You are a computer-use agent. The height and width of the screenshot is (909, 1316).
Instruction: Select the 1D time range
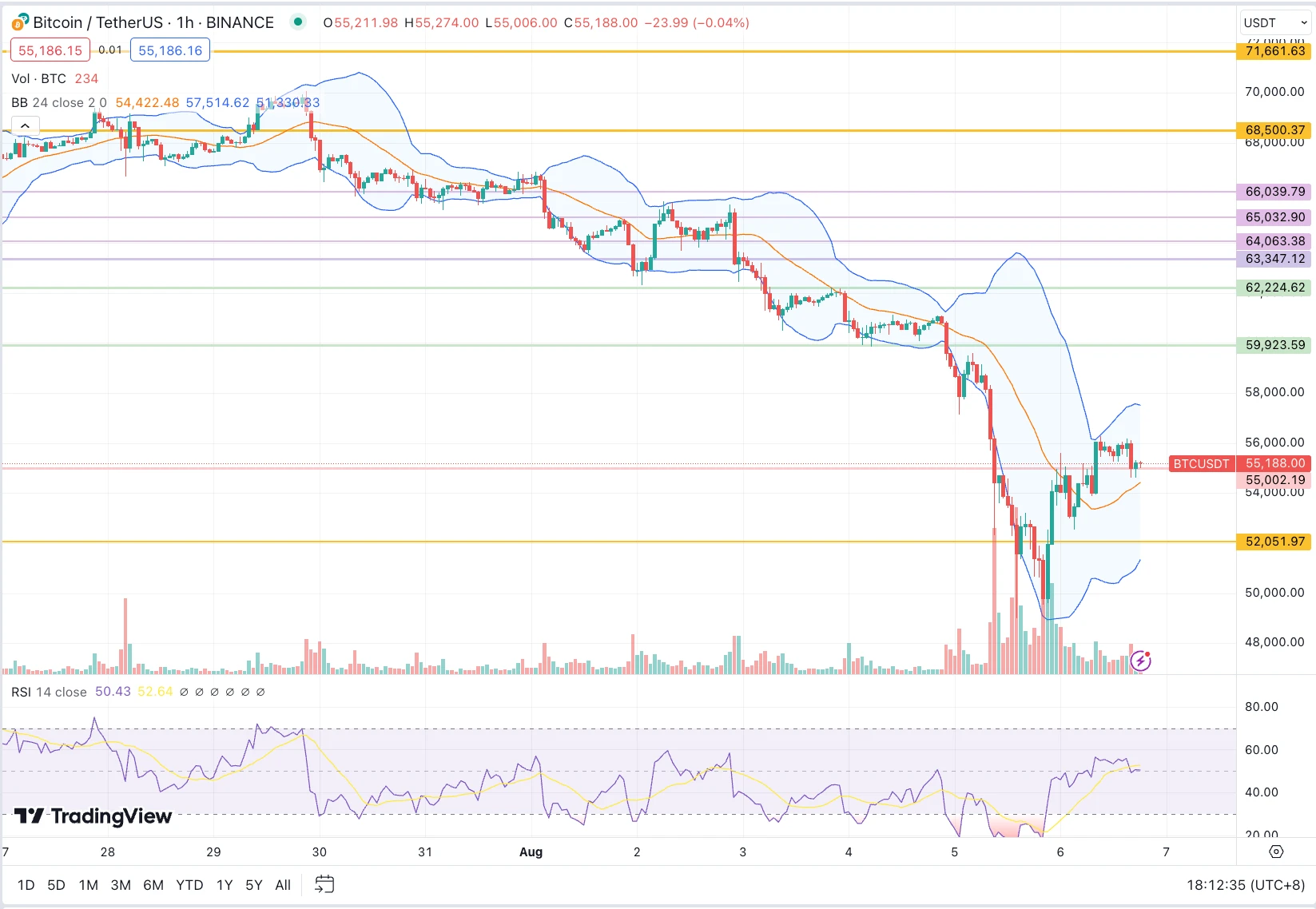pyautogui.click(x=26, y=884)
